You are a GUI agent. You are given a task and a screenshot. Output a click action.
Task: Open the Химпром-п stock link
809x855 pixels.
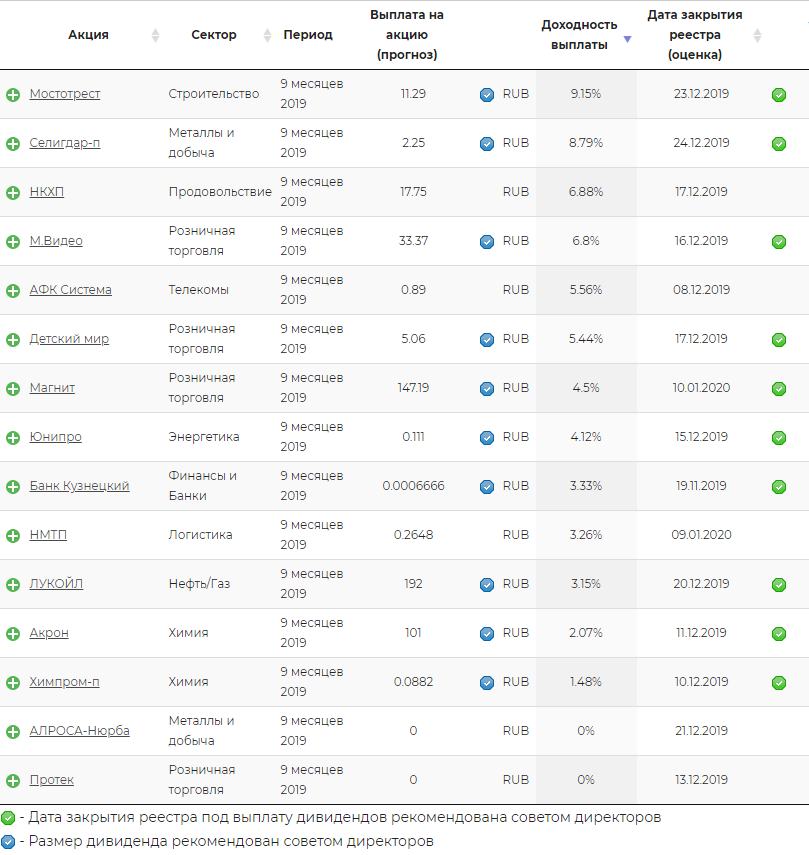pyautogui.click(x=64, y=682)
